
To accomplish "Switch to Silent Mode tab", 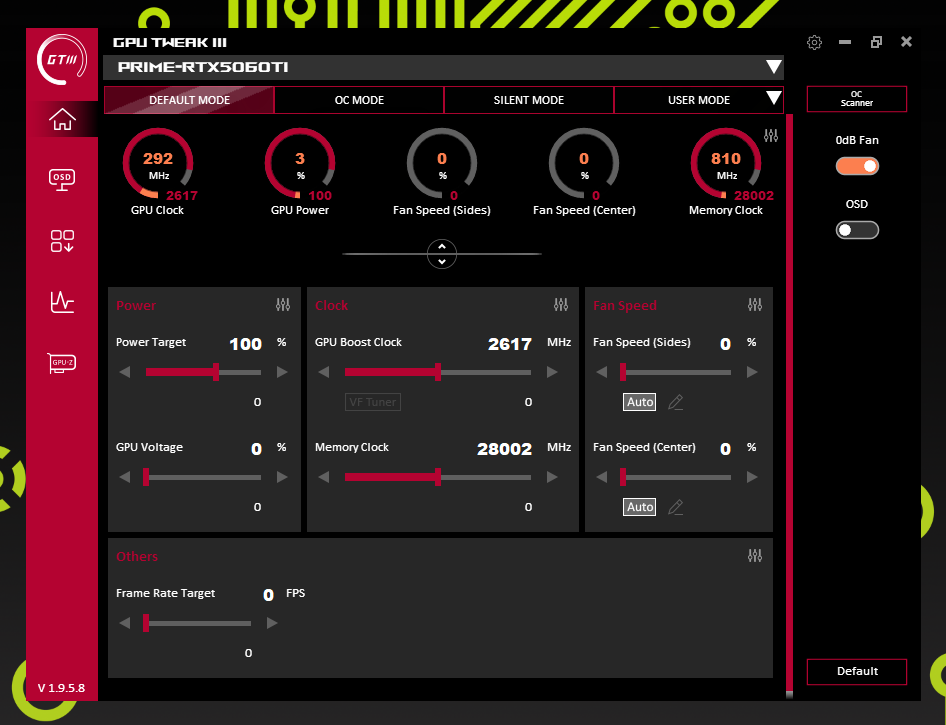I will pyautogui.click(x=529, y=100).
